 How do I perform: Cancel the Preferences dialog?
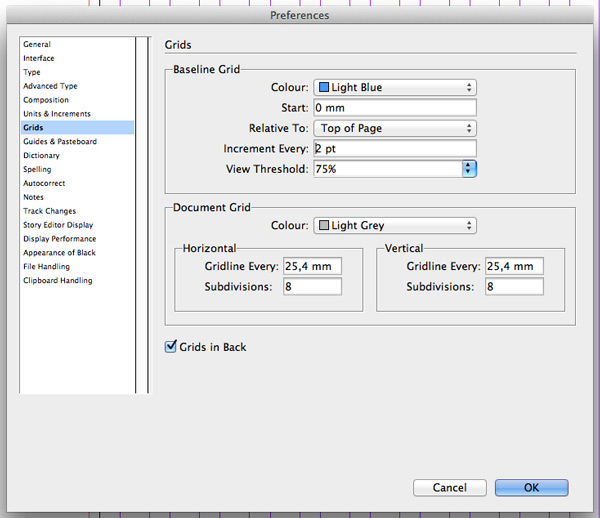coord(450,488)
